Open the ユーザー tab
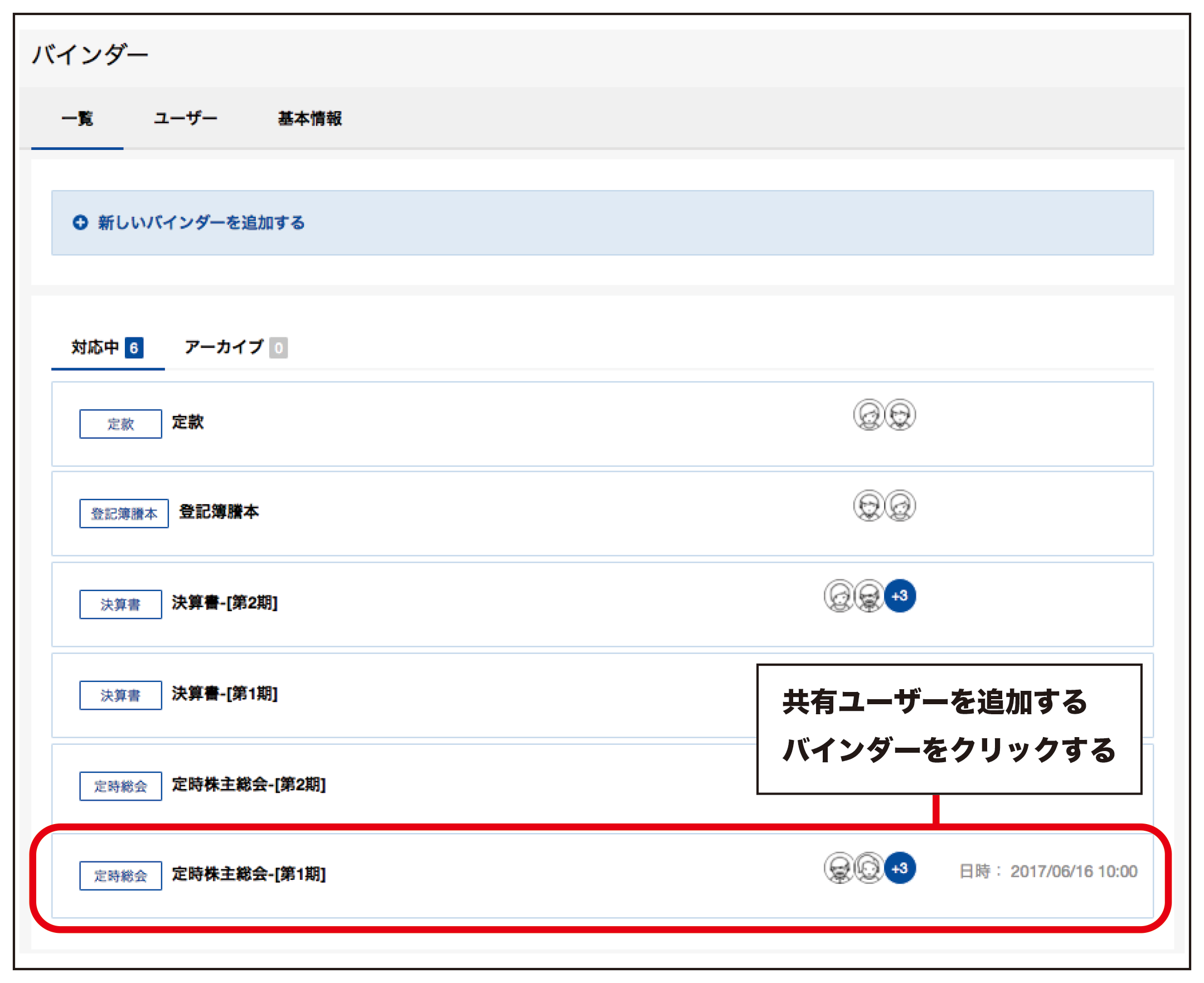 (186, 118)
